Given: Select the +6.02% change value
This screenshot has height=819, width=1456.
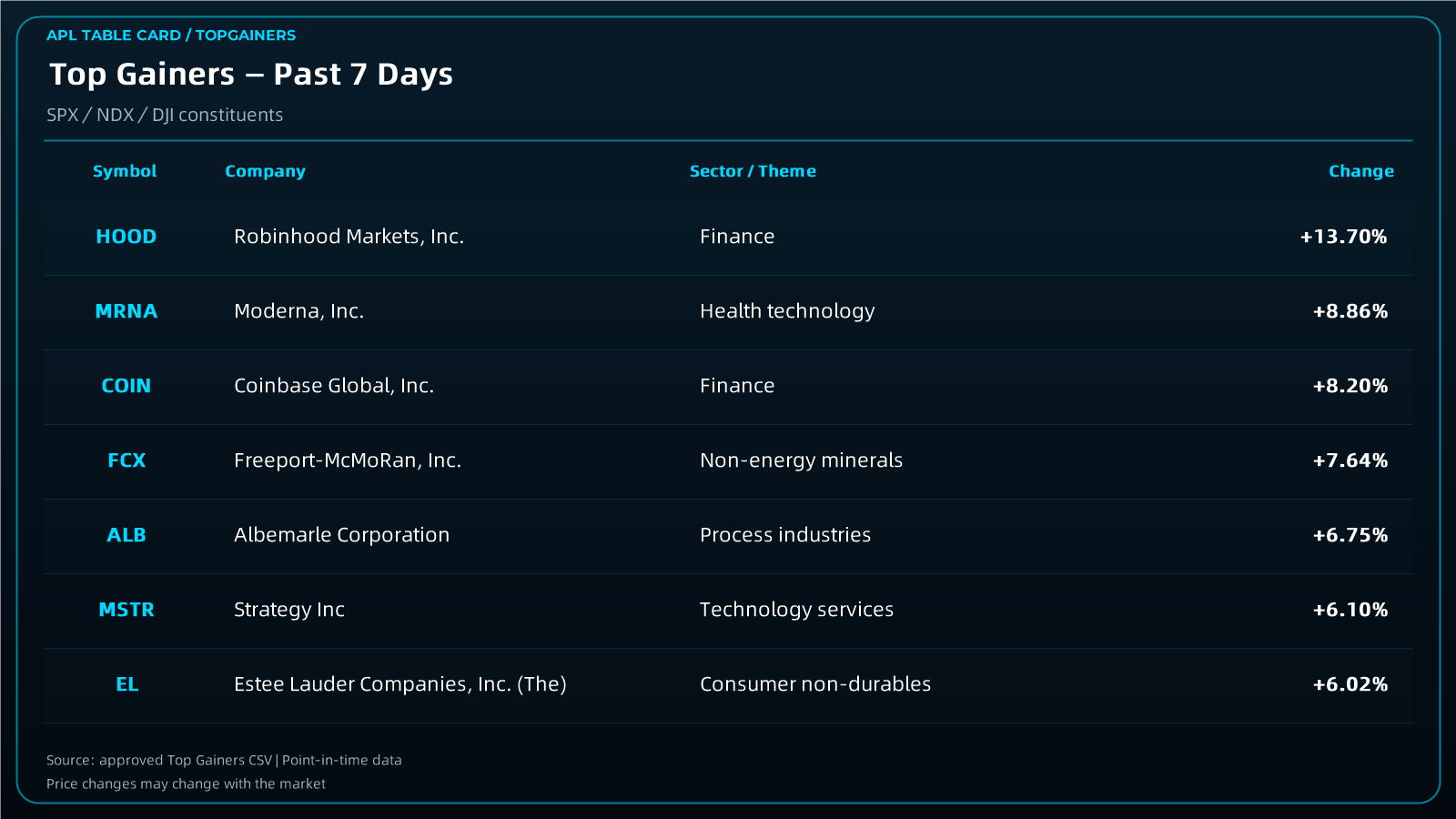Looking at the screenshot, I should 1350,684.
